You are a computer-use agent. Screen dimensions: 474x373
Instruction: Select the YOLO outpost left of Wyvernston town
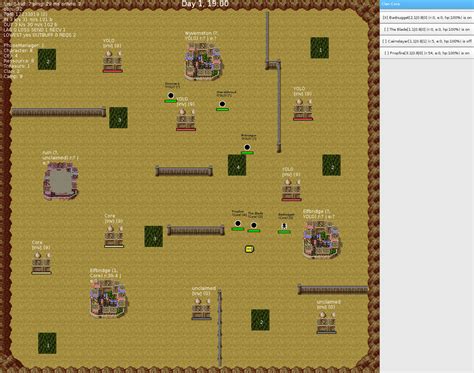[113, 61]
